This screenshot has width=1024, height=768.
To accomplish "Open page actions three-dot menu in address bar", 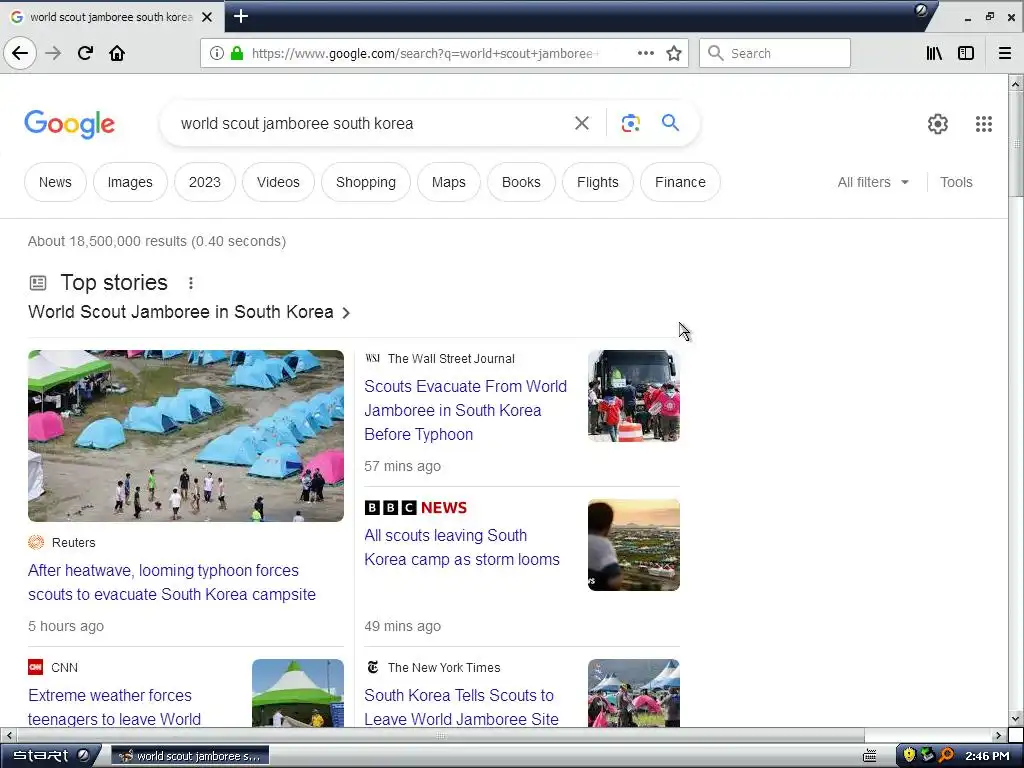I will (x=645, y=53).
